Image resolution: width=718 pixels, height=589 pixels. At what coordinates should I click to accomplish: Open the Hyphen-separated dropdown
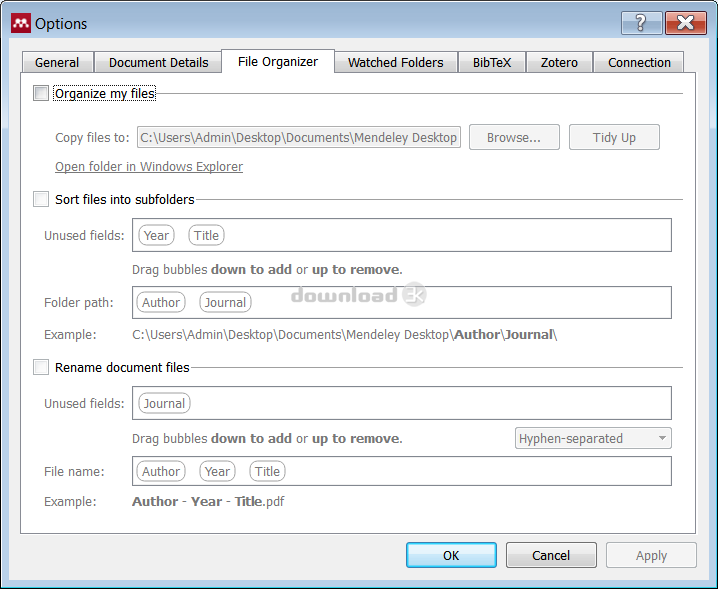[593, 438]
